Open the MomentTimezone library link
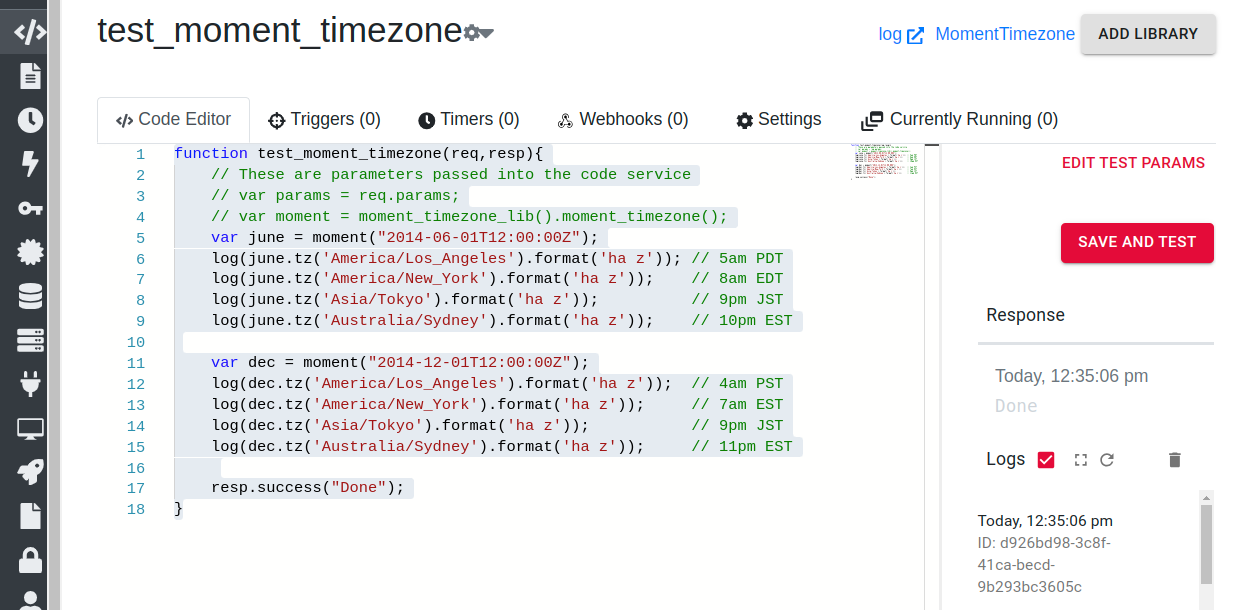Screen dimensions: 1245x610 [x=1005, y=34]
